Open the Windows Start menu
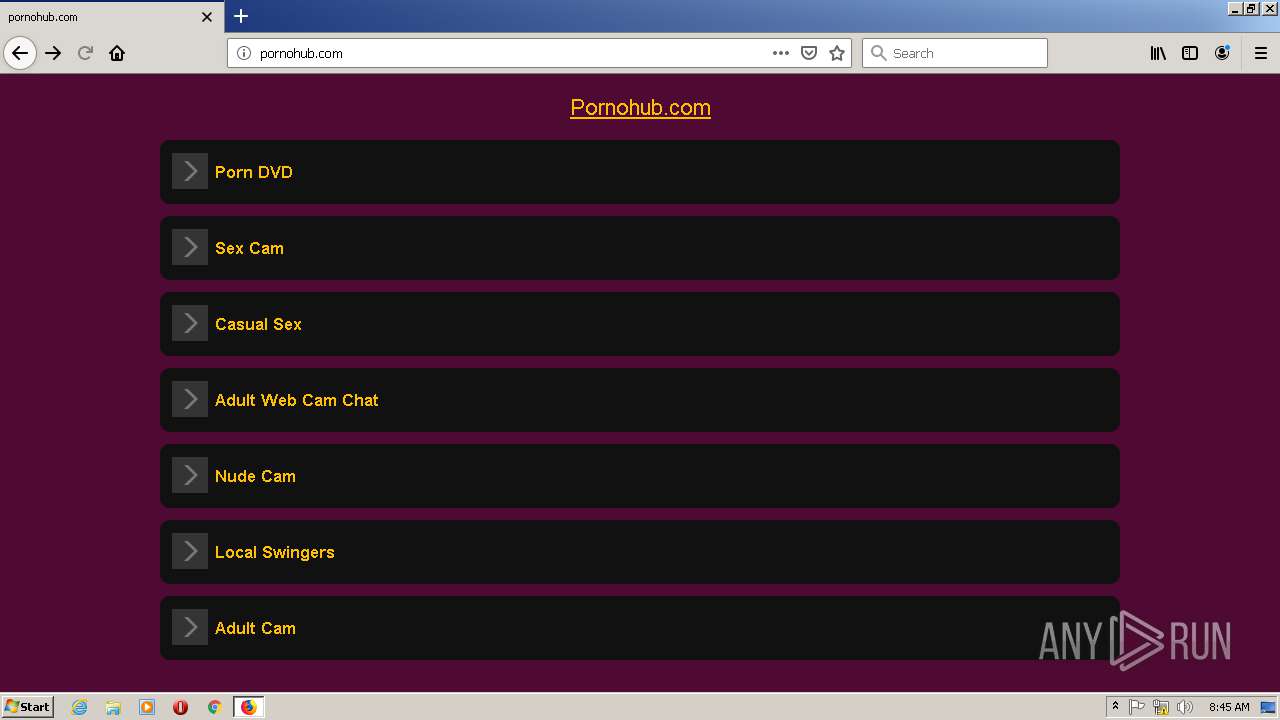 [x=28, y=707]
